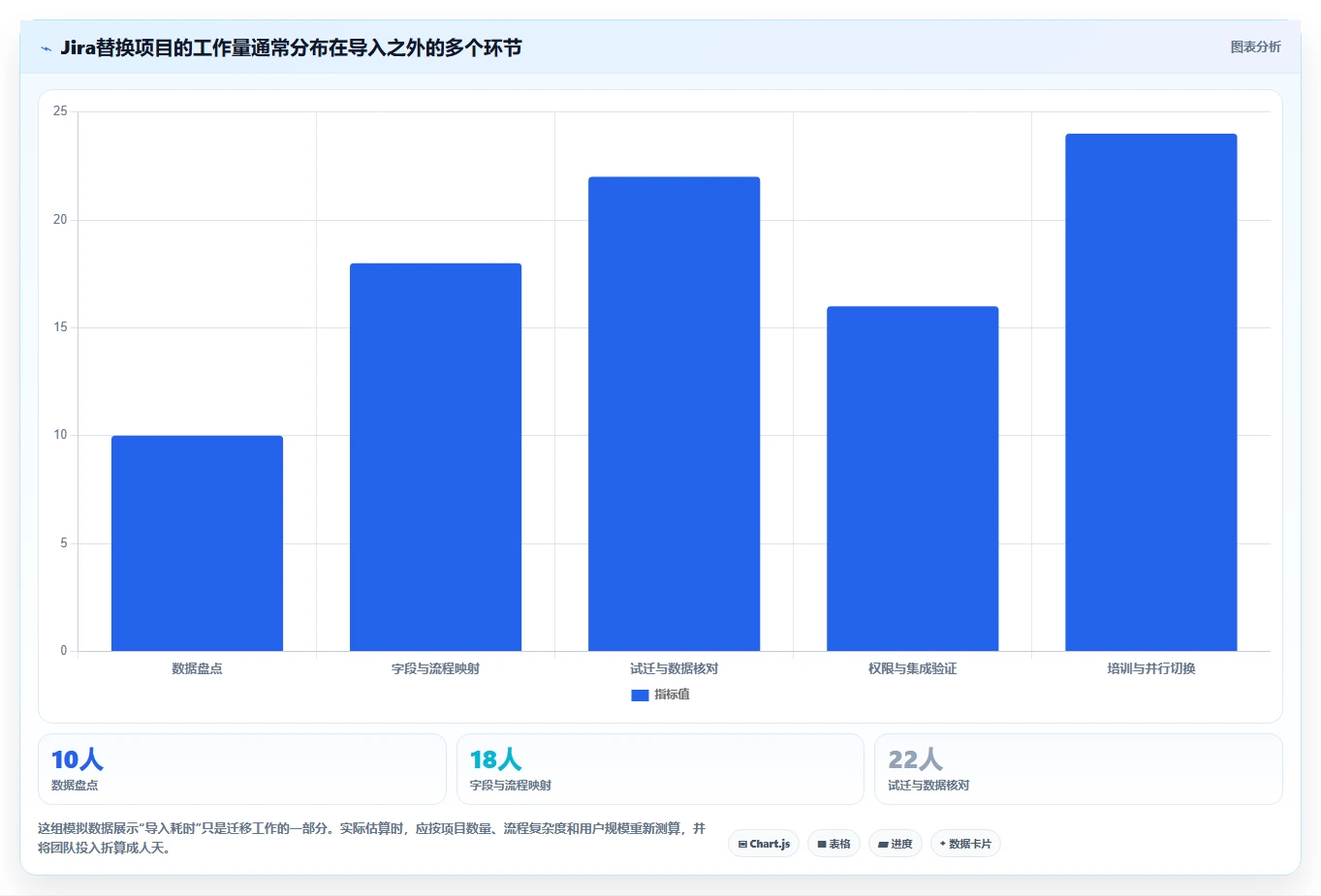Click the 数据盘点 caption under 10人

75,786
